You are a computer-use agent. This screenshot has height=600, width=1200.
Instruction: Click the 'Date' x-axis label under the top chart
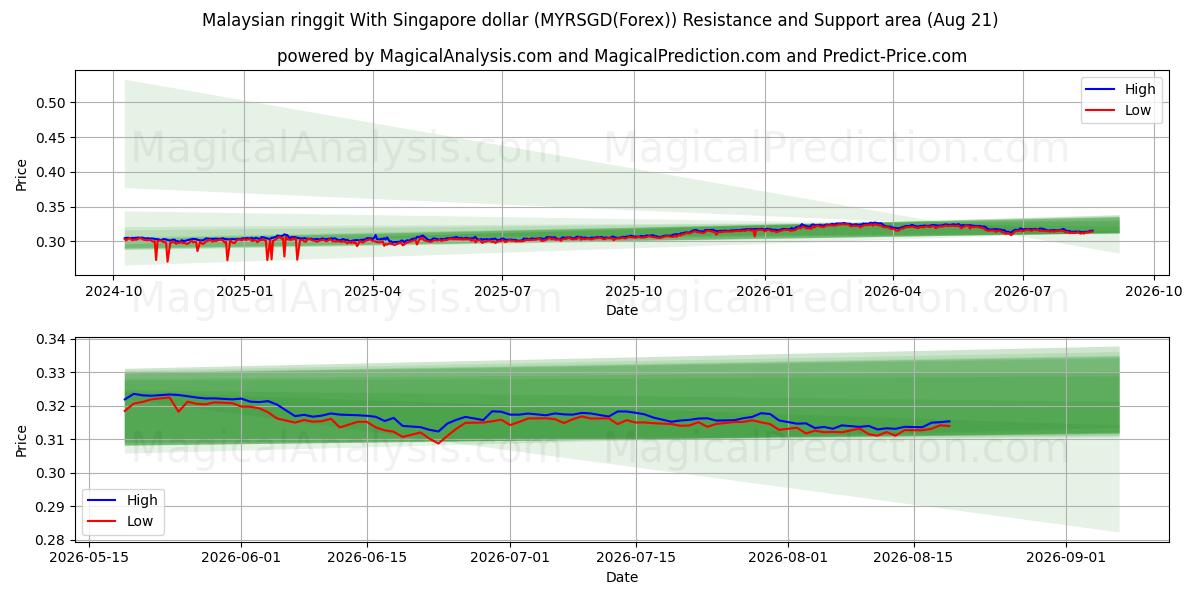(x=622, y=311)
